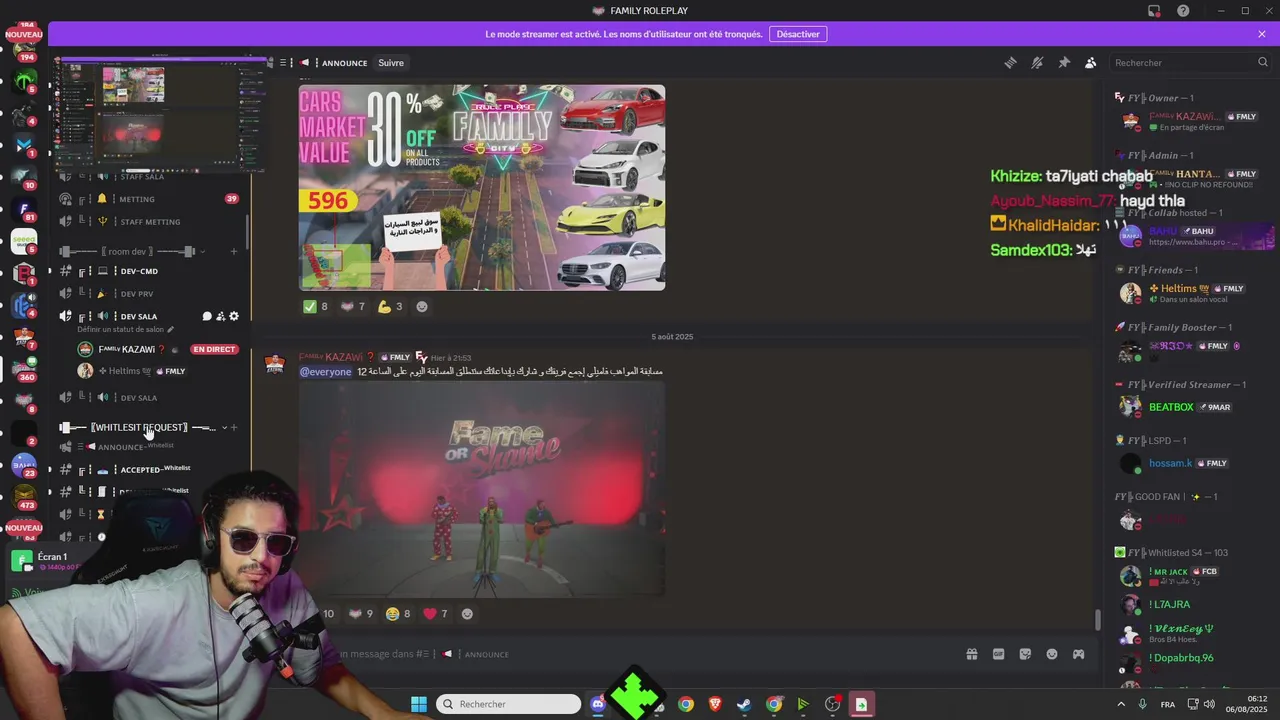Open Dopabrbq.96 in member list
The height and width of the screenshot is (720, 1280).
(1190, 658)
